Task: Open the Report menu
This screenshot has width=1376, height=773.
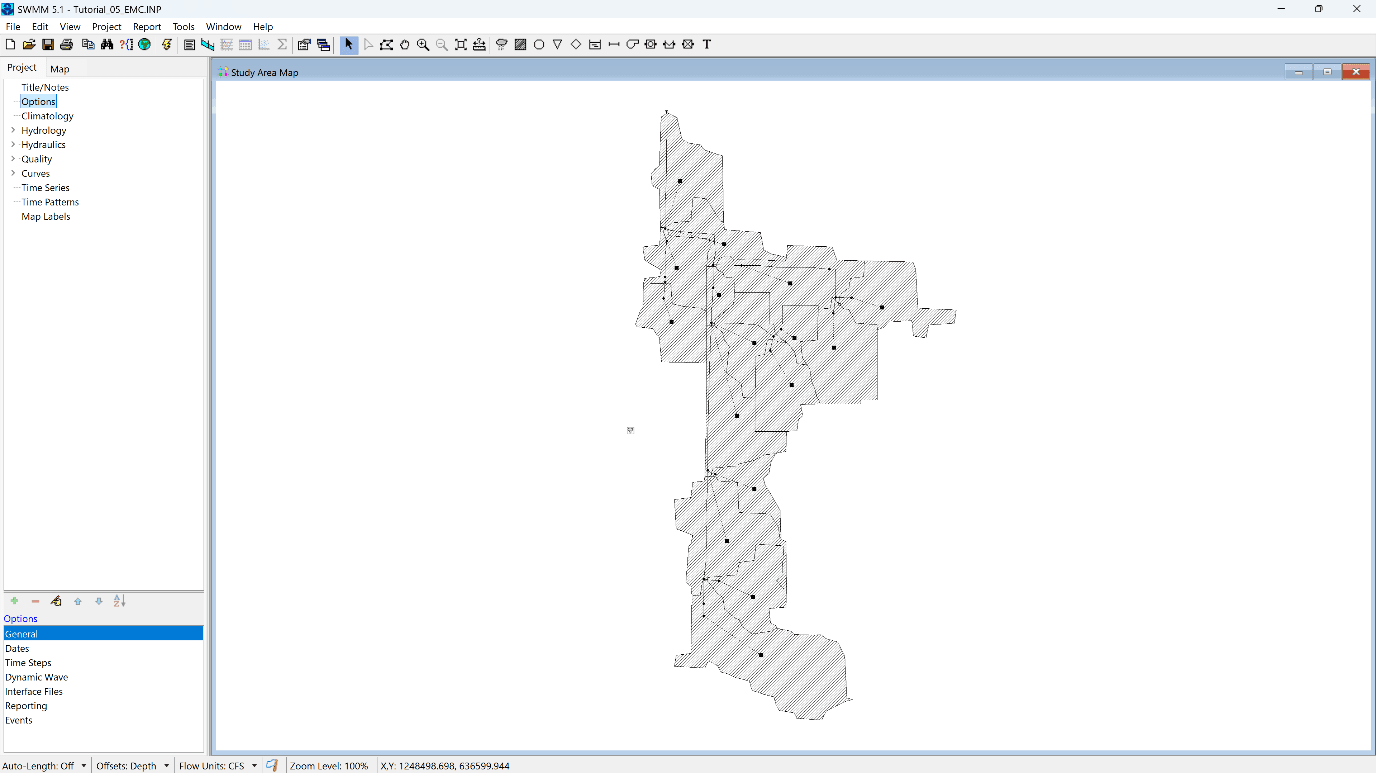Action: pyautogui.click(x=147, y=26)
